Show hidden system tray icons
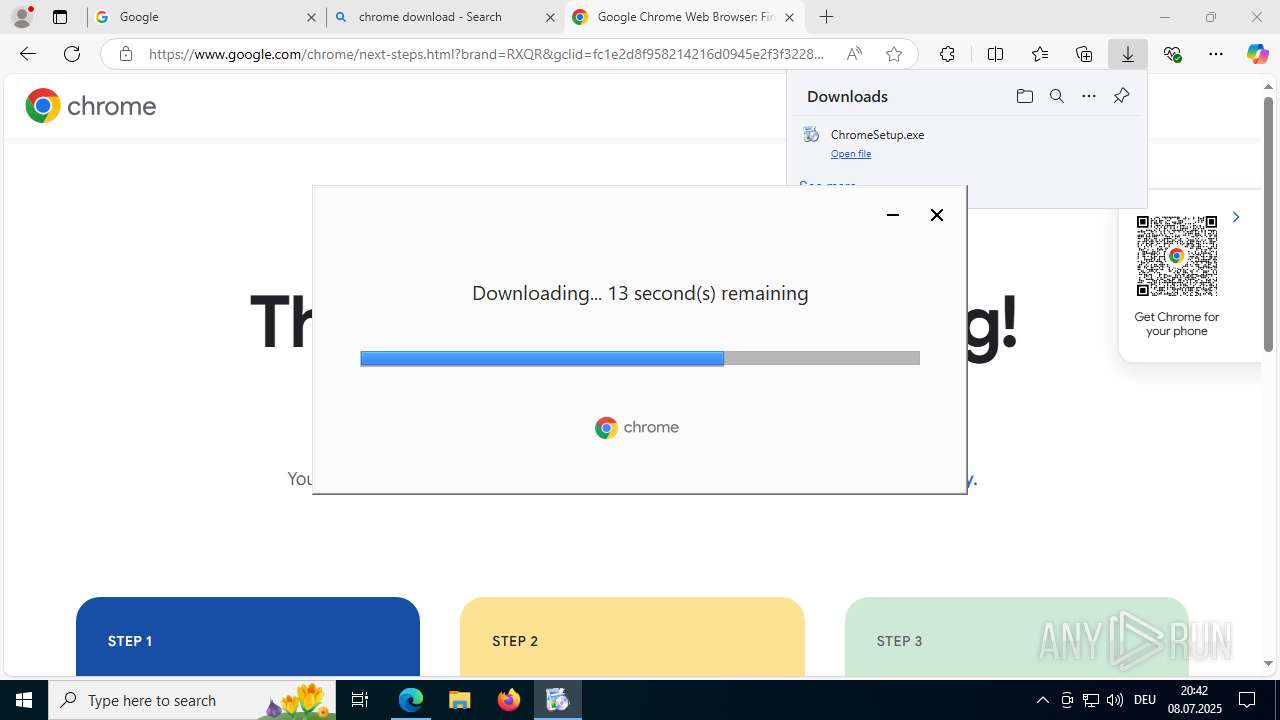The height and width of the screenshot is (720, 1280). [x=1042, y=700]
